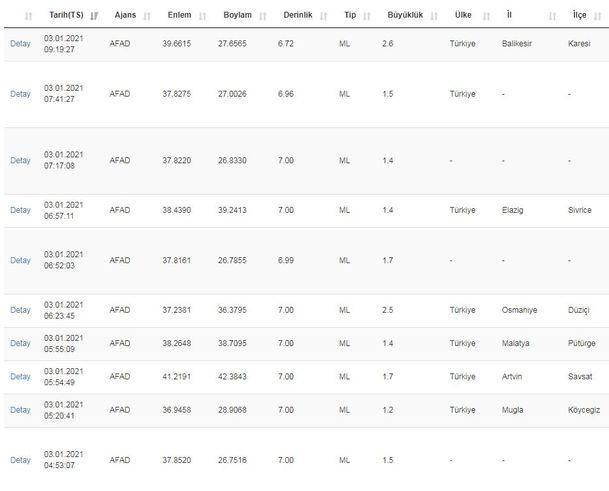This screenshot has width=609, height=491.
Task: Sort by Ülke using its icon
Action: click(x=483, y=16)
